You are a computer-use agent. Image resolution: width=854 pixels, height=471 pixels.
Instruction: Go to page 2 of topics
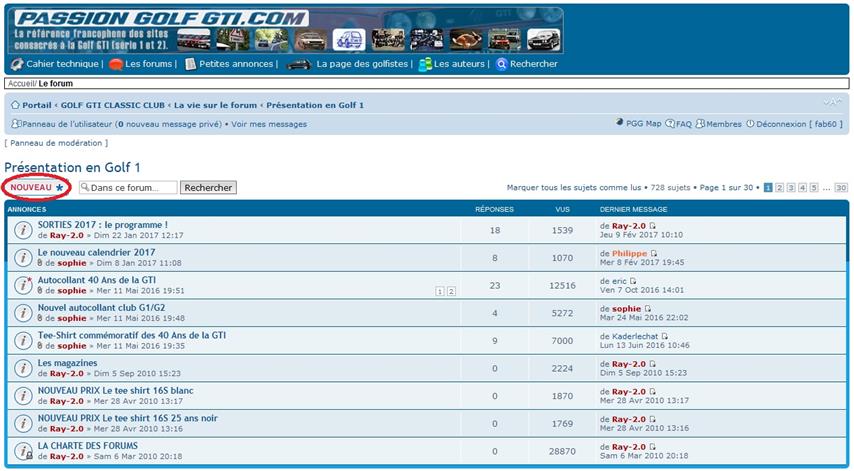point(779,187)
